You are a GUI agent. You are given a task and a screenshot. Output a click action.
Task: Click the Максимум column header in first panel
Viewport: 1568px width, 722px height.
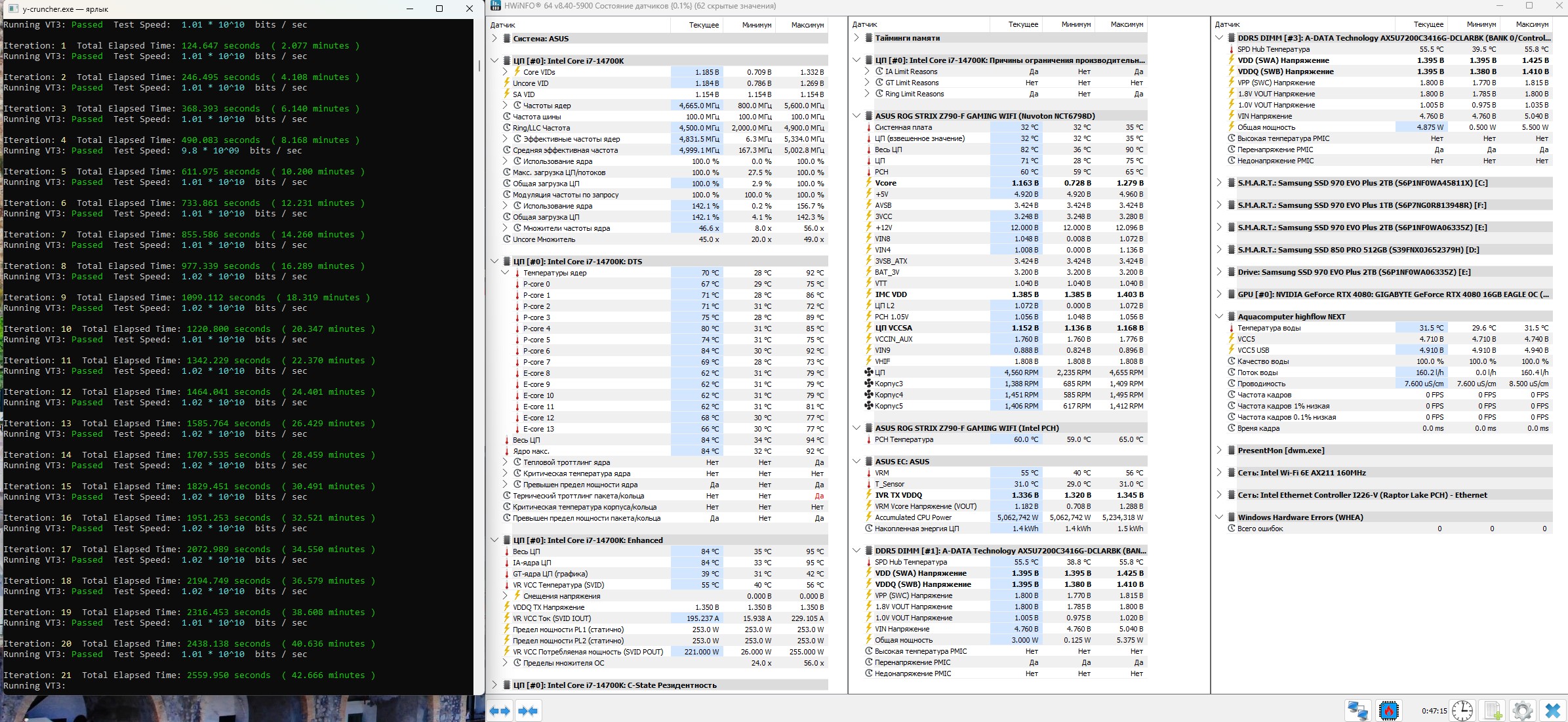[x=807, y=25]
